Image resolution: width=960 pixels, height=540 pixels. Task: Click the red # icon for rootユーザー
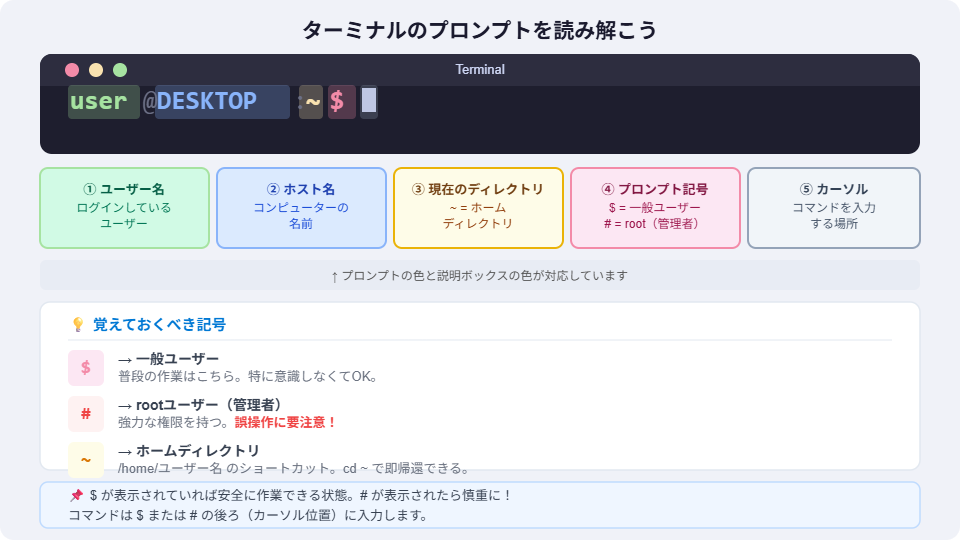pos(86,413)
